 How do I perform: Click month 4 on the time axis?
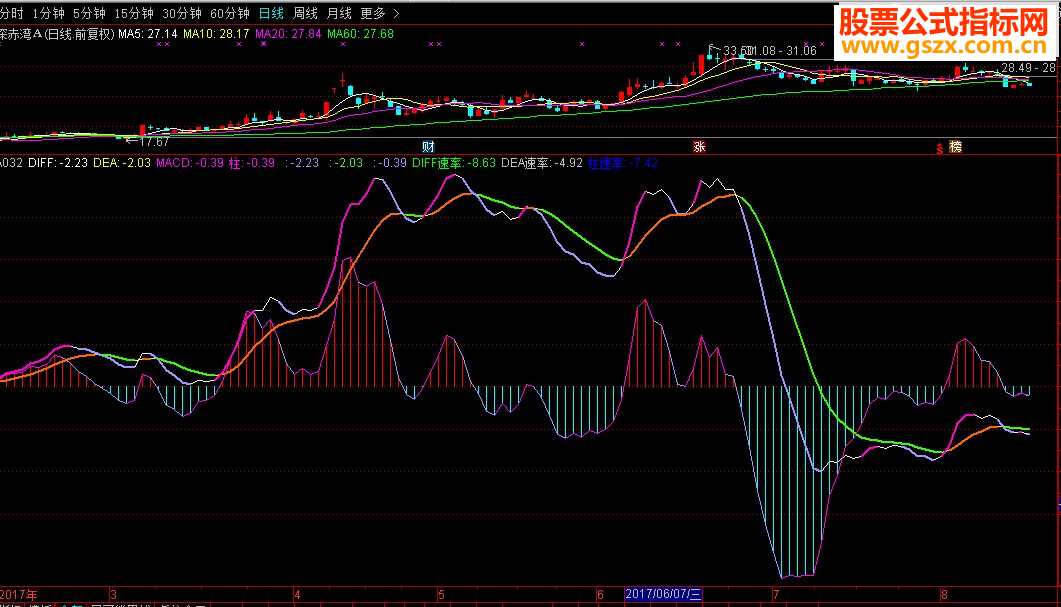pyautogui.click(x=297, y=595)
